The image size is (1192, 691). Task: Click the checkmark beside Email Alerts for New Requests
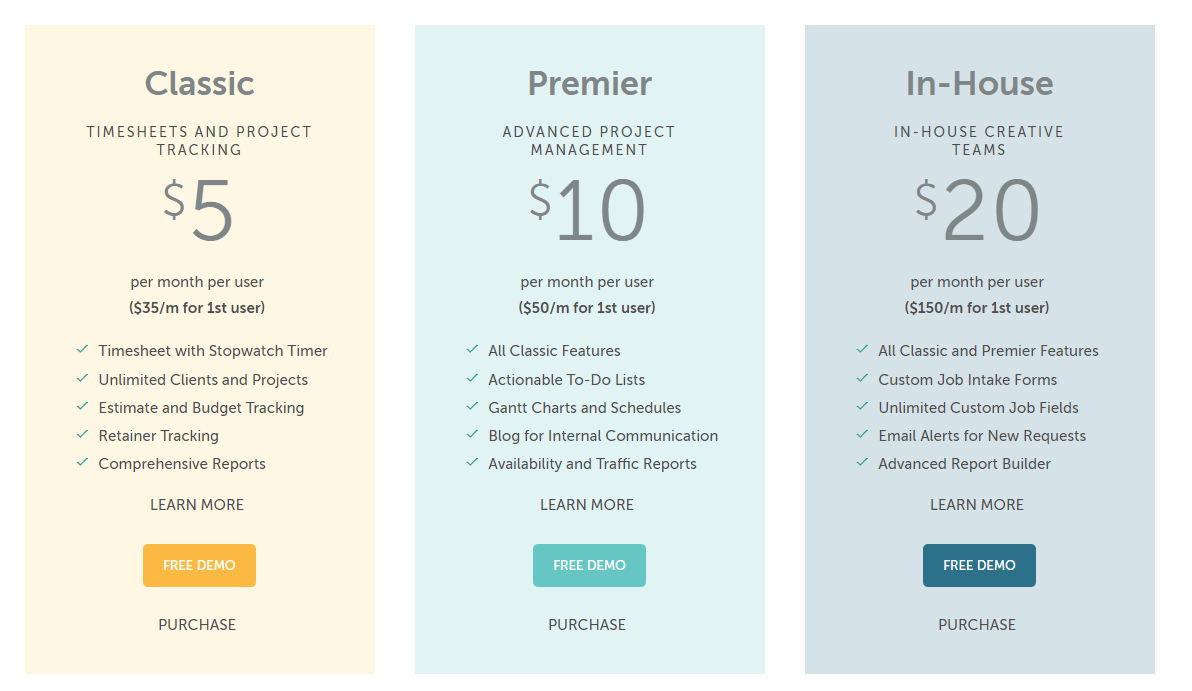862,434
